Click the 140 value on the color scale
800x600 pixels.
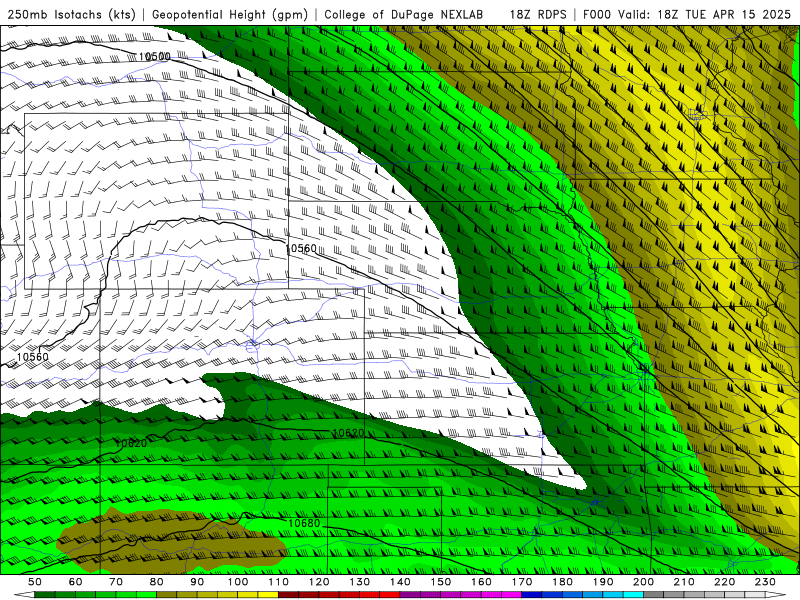coord(400,582)
